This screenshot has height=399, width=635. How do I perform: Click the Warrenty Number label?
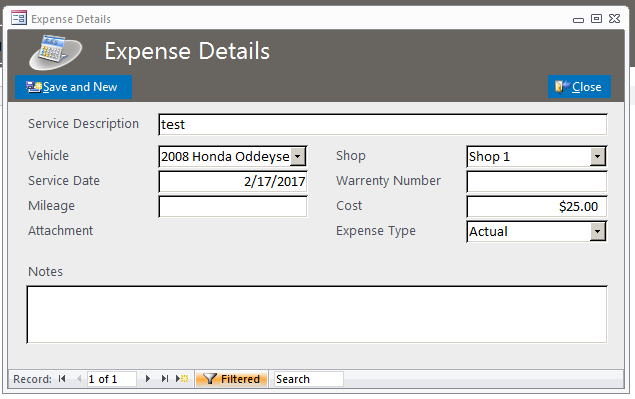coord(388,181)
